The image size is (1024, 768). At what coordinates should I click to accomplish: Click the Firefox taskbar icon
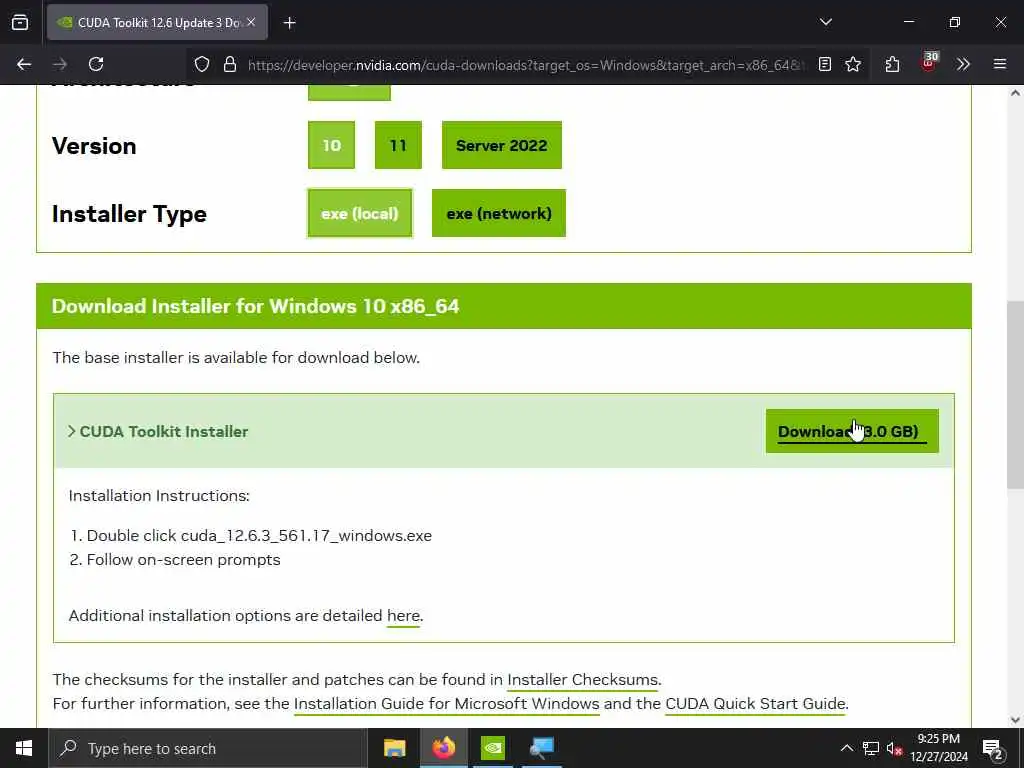[443, 748]
